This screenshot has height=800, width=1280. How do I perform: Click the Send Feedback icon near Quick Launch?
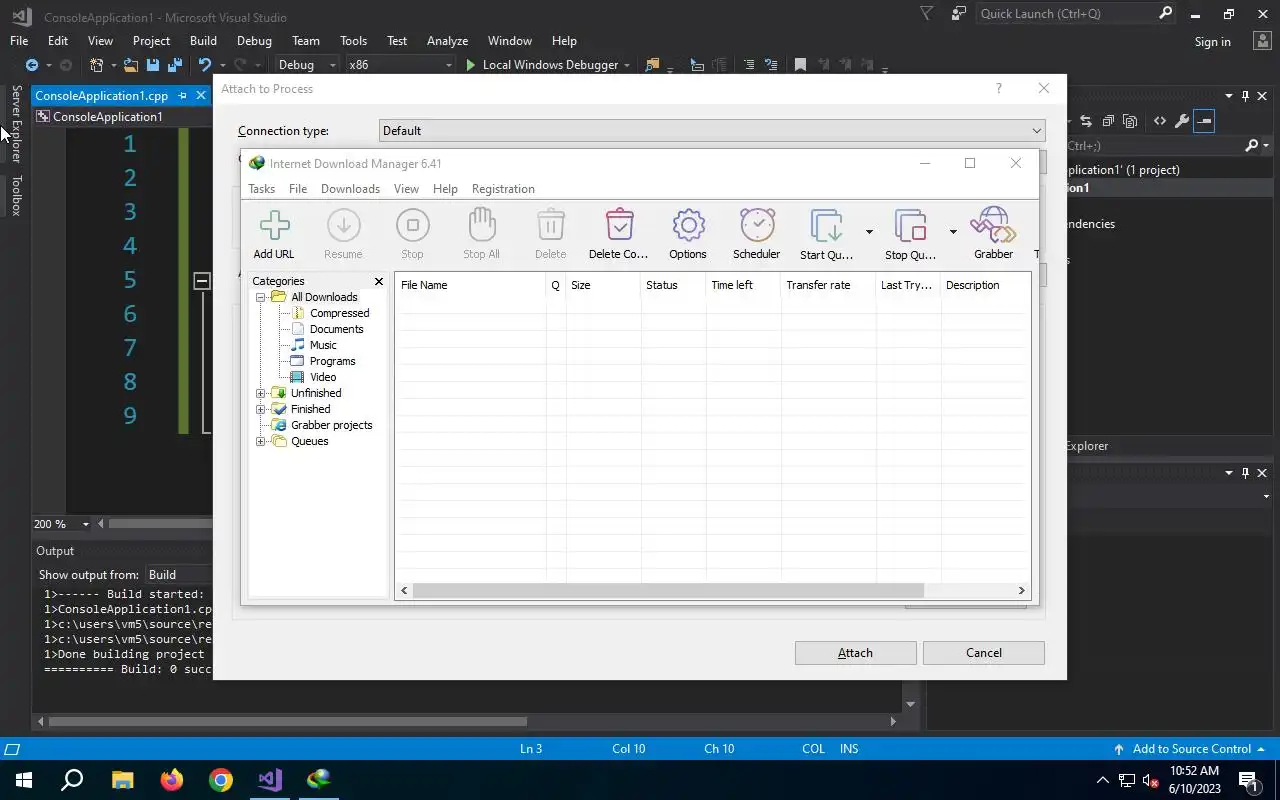tap(959, 14)
